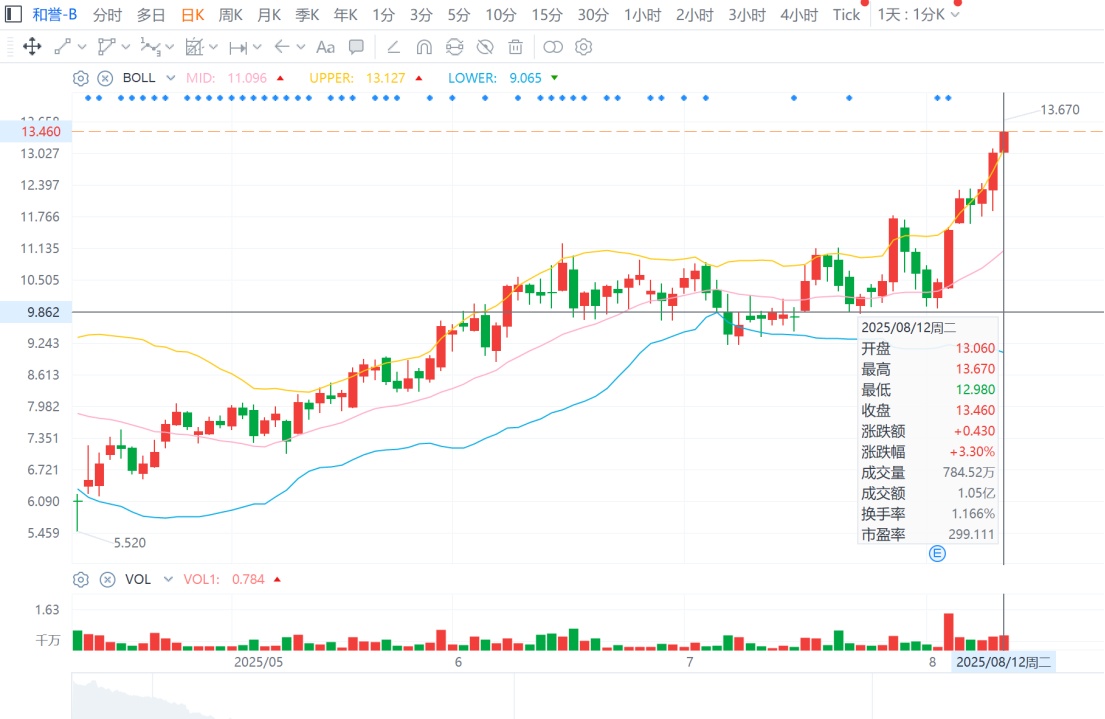
Task: Select the text annotation Aa tool
Action: [x=325, y=47]
